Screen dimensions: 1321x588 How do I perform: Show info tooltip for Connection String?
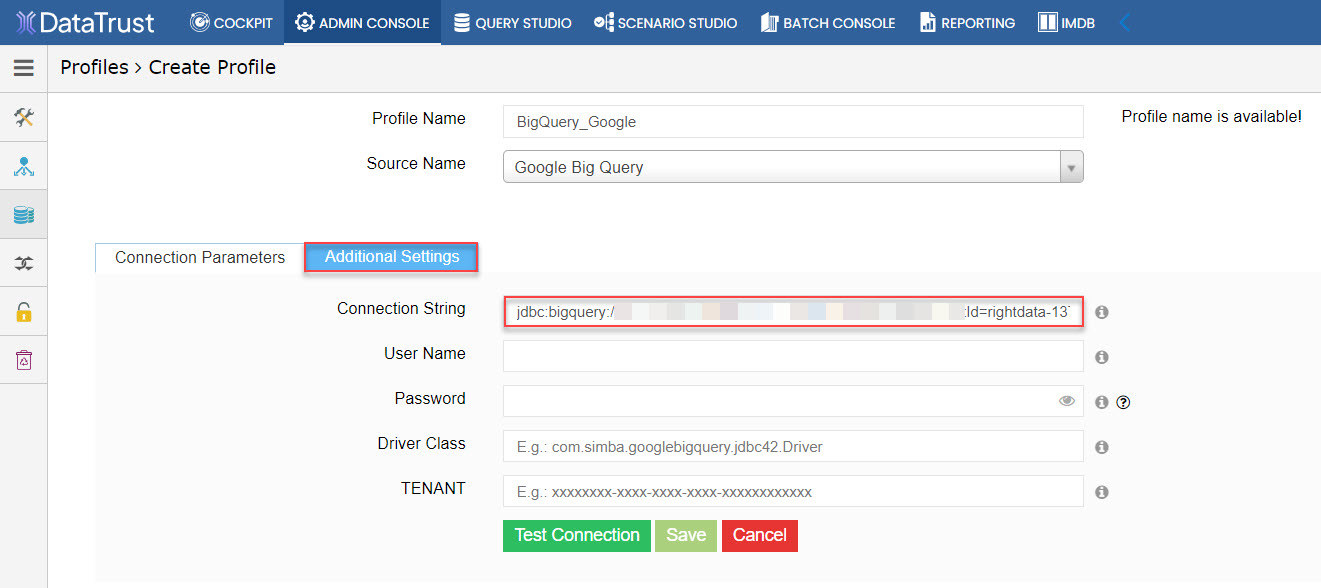(x=1102, y=312)
